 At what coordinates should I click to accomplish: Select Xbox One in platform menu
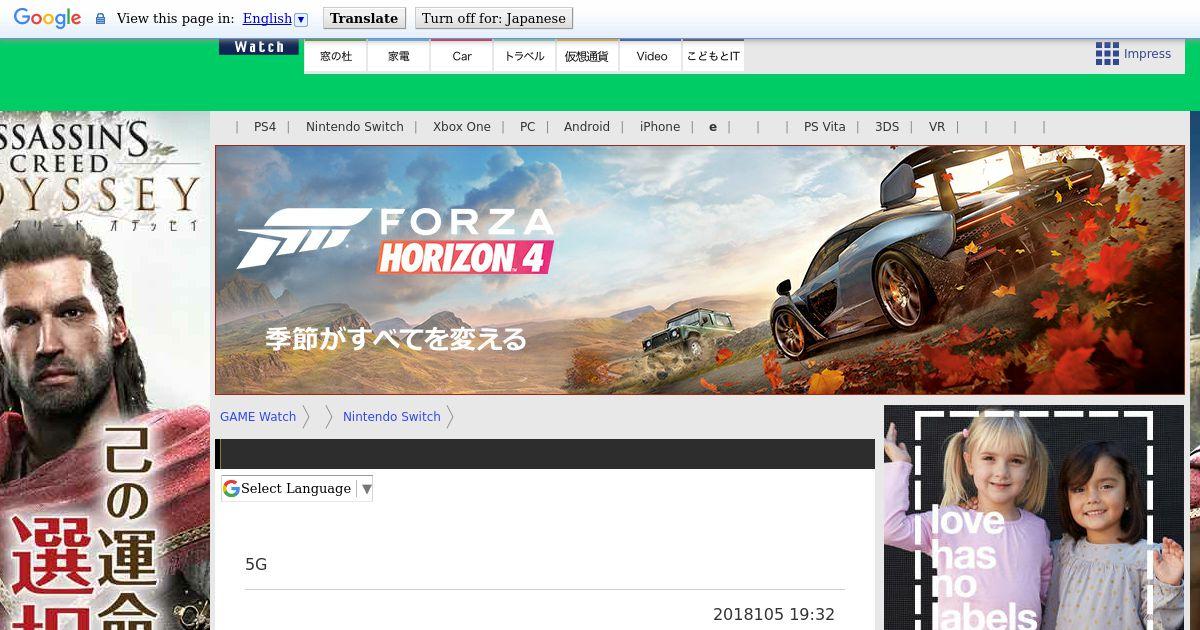tap(462, 127)
